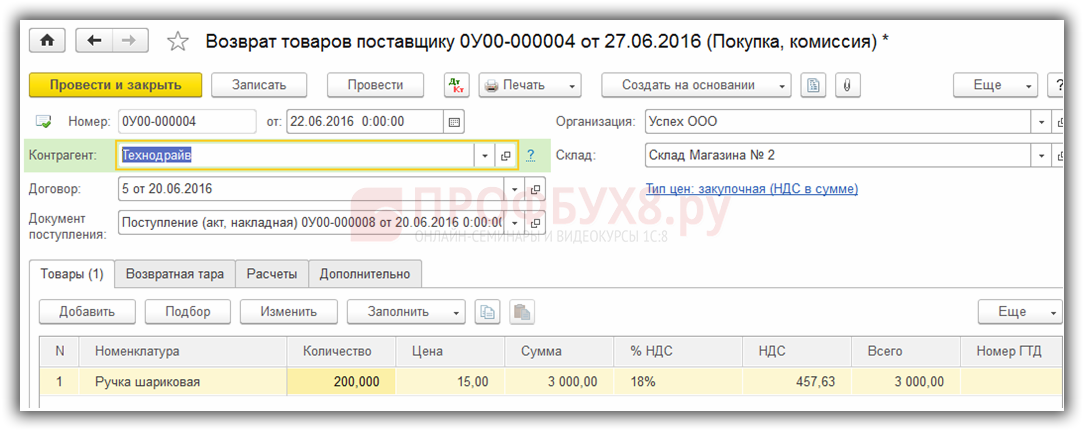Open the Тип цен: закупочная link

click(751, 188)
